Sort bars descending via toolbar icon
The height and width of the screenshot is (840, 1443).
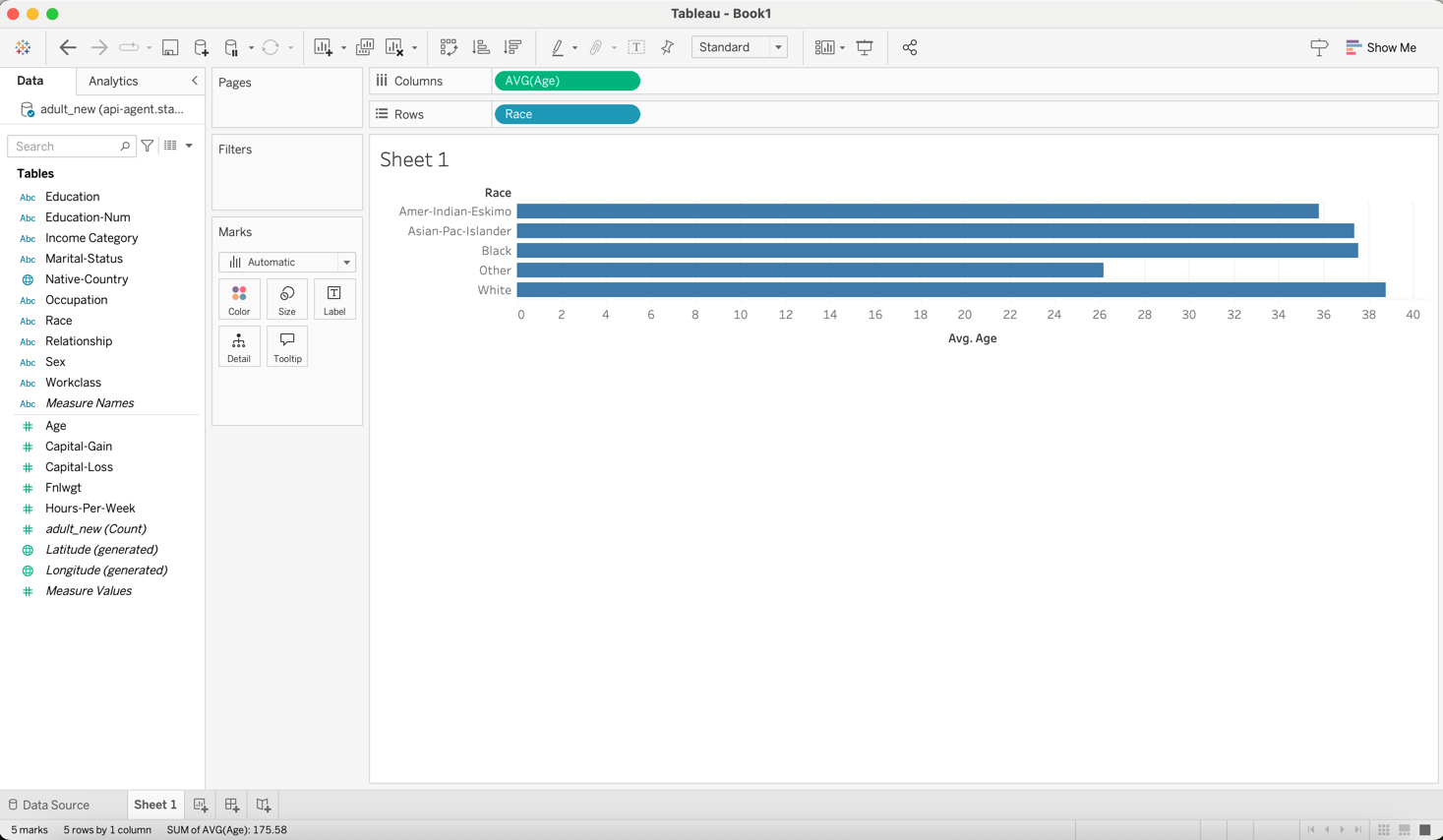pos(512,47)
